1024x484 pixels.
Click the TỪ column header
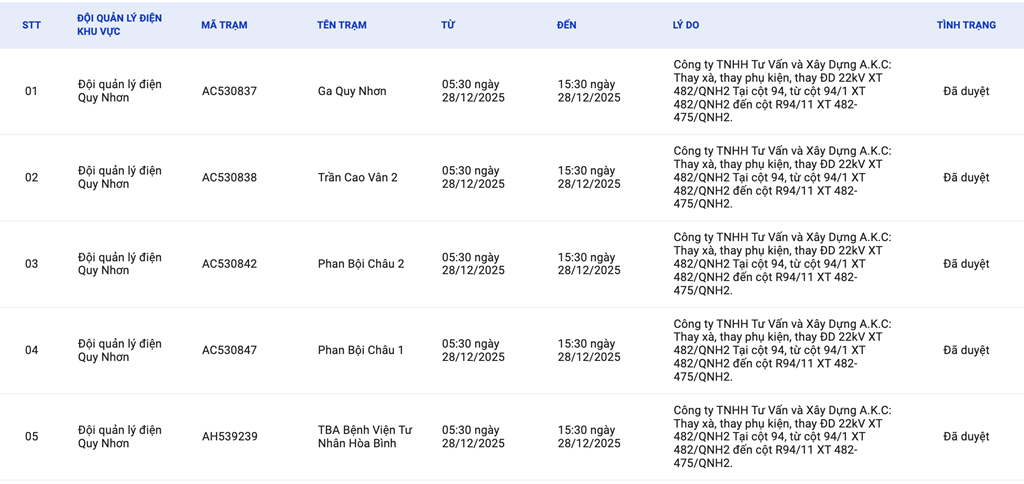pyautogui.click(x=448, y=25)
